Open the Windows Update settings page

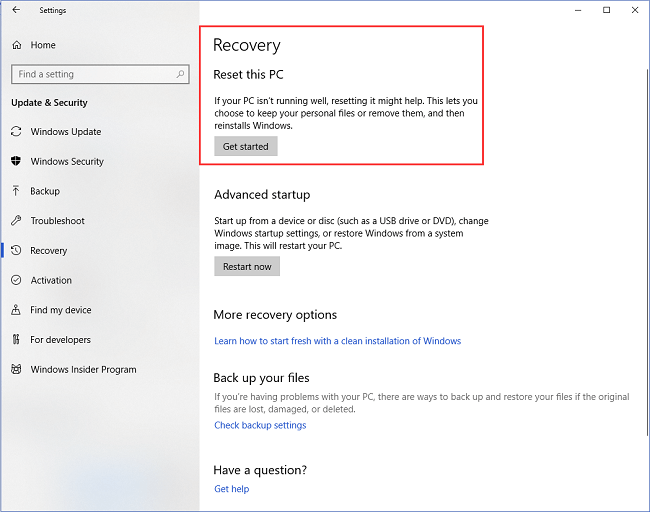click(65, 132)
